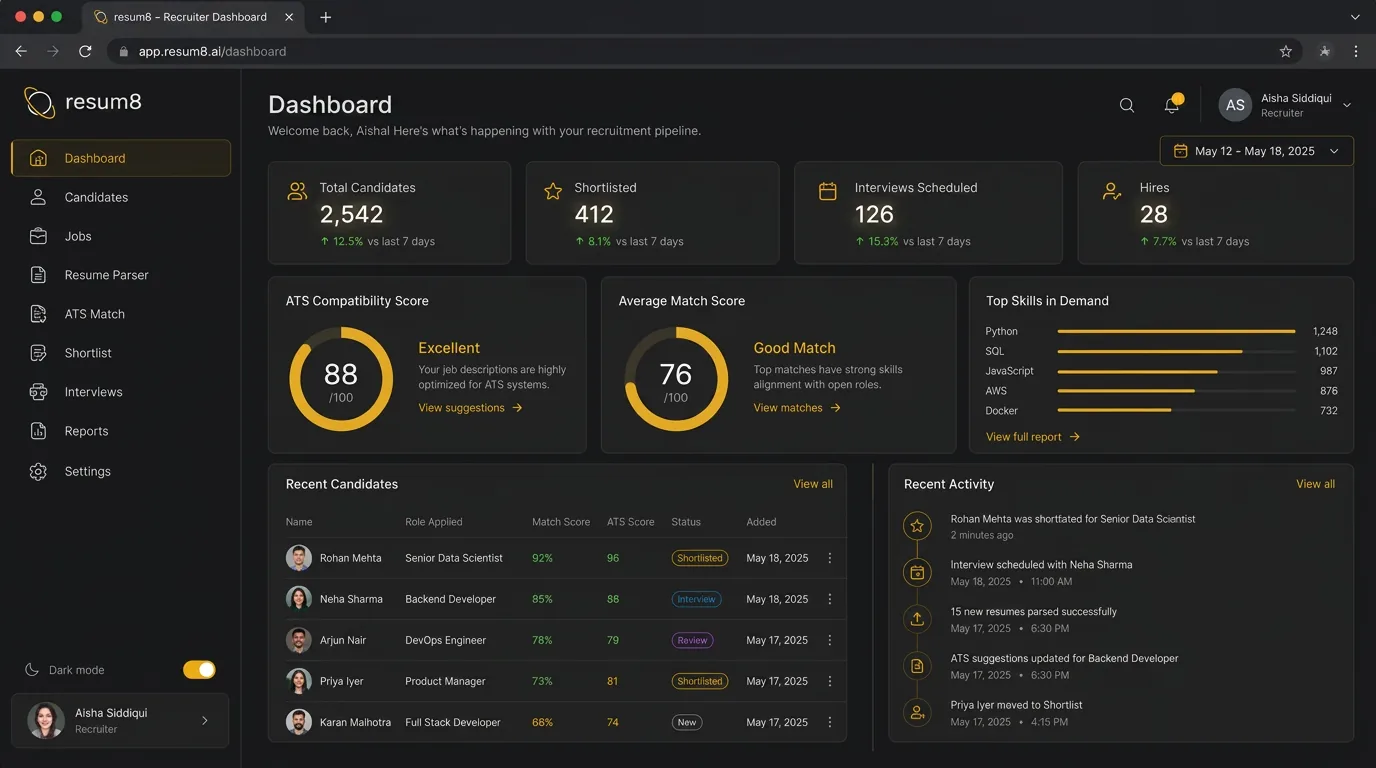Bookmark this page with the star icon
This screenshot has height=768, width=1376.
point(1286,51)
